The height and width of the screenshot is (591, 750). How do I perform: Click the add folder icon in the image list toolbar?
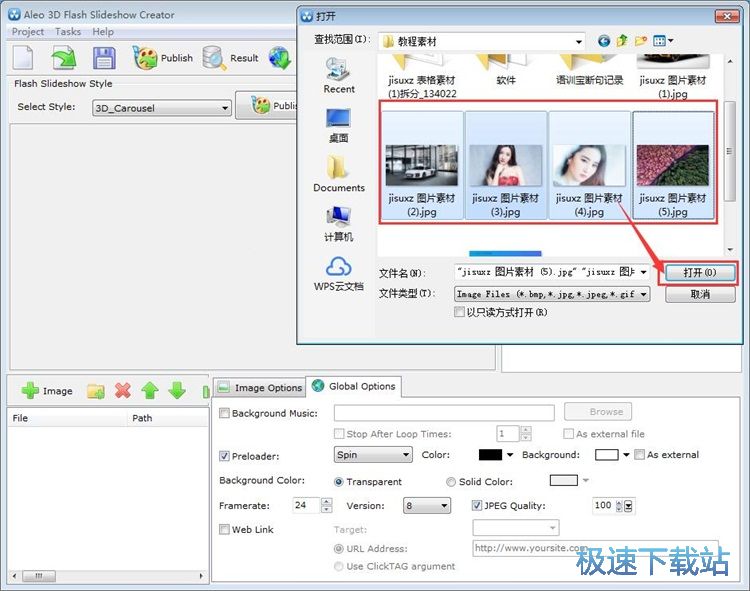tap(96, 391)
